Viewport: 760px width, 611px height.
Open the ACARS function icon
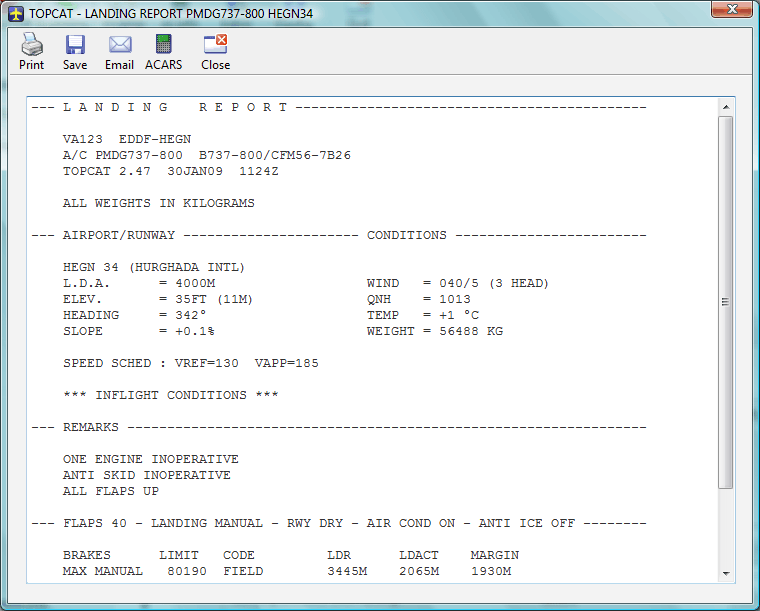tap(163, 44)
